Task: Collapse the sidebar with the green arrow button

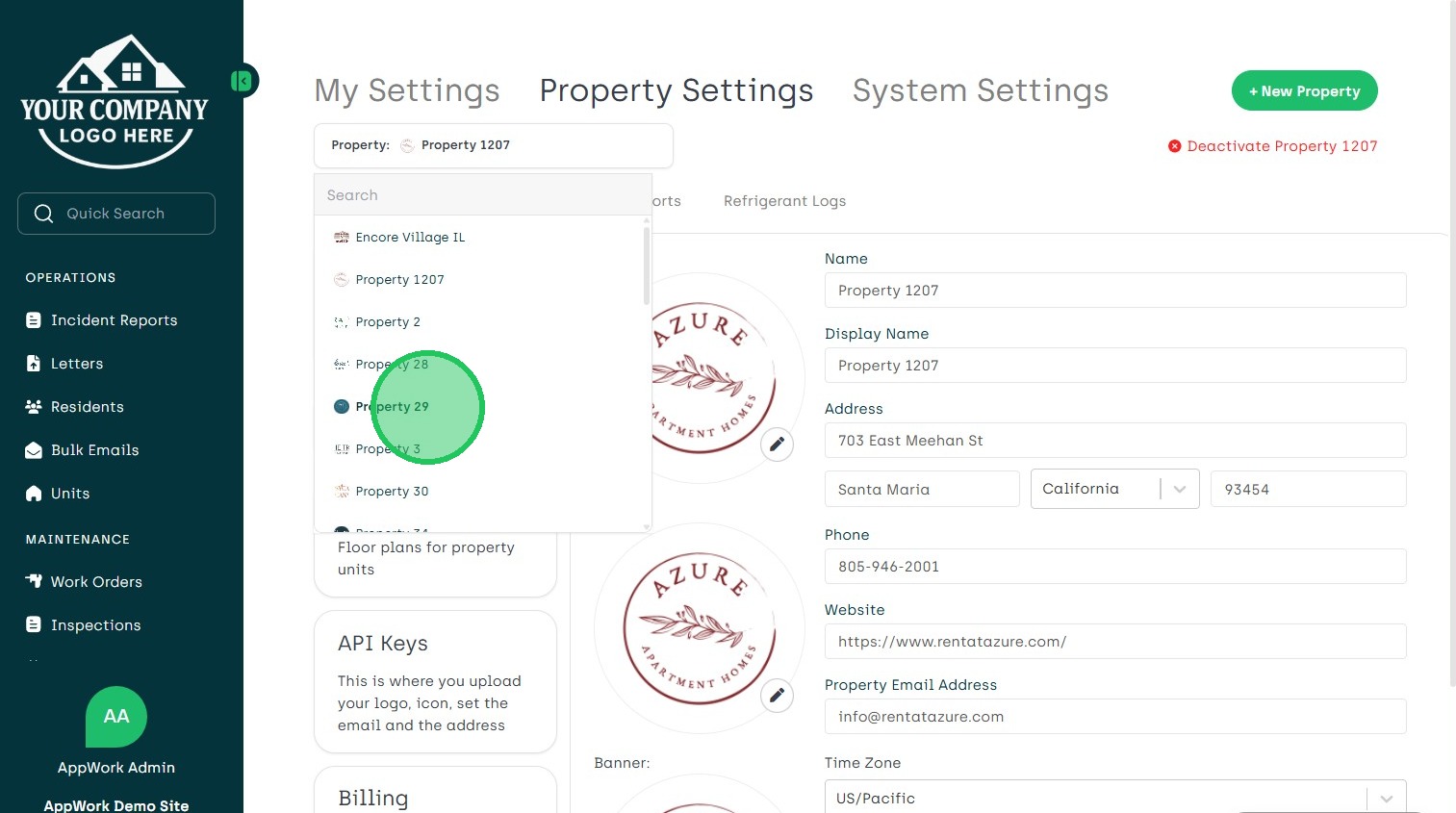Action: click(243, 81)
